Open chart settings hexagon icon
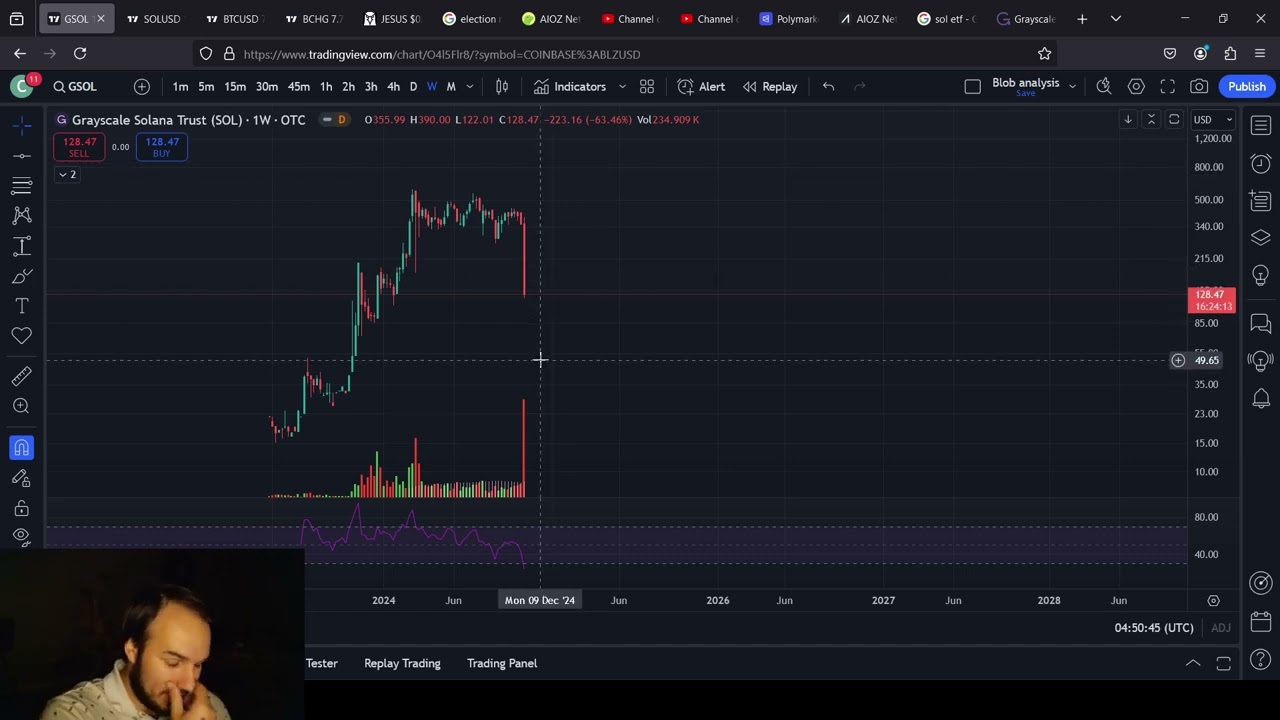Image resolution: width=1280 pixels, height=720 pixels. 1136,87
